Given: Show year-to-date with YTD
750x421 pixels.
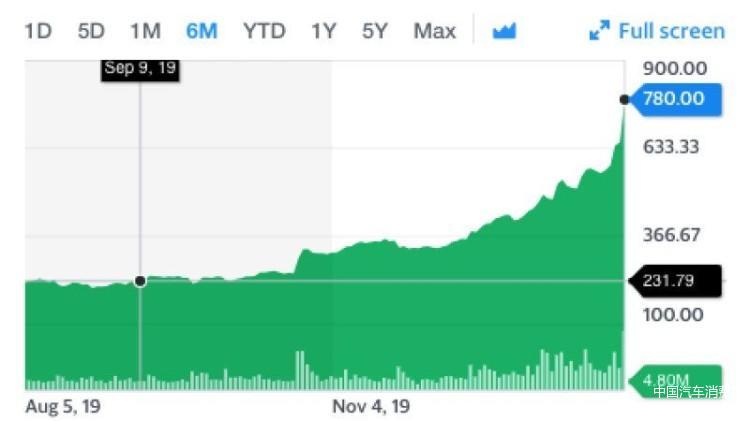Looking at the screenshot, I should click(x=264, y=32).
